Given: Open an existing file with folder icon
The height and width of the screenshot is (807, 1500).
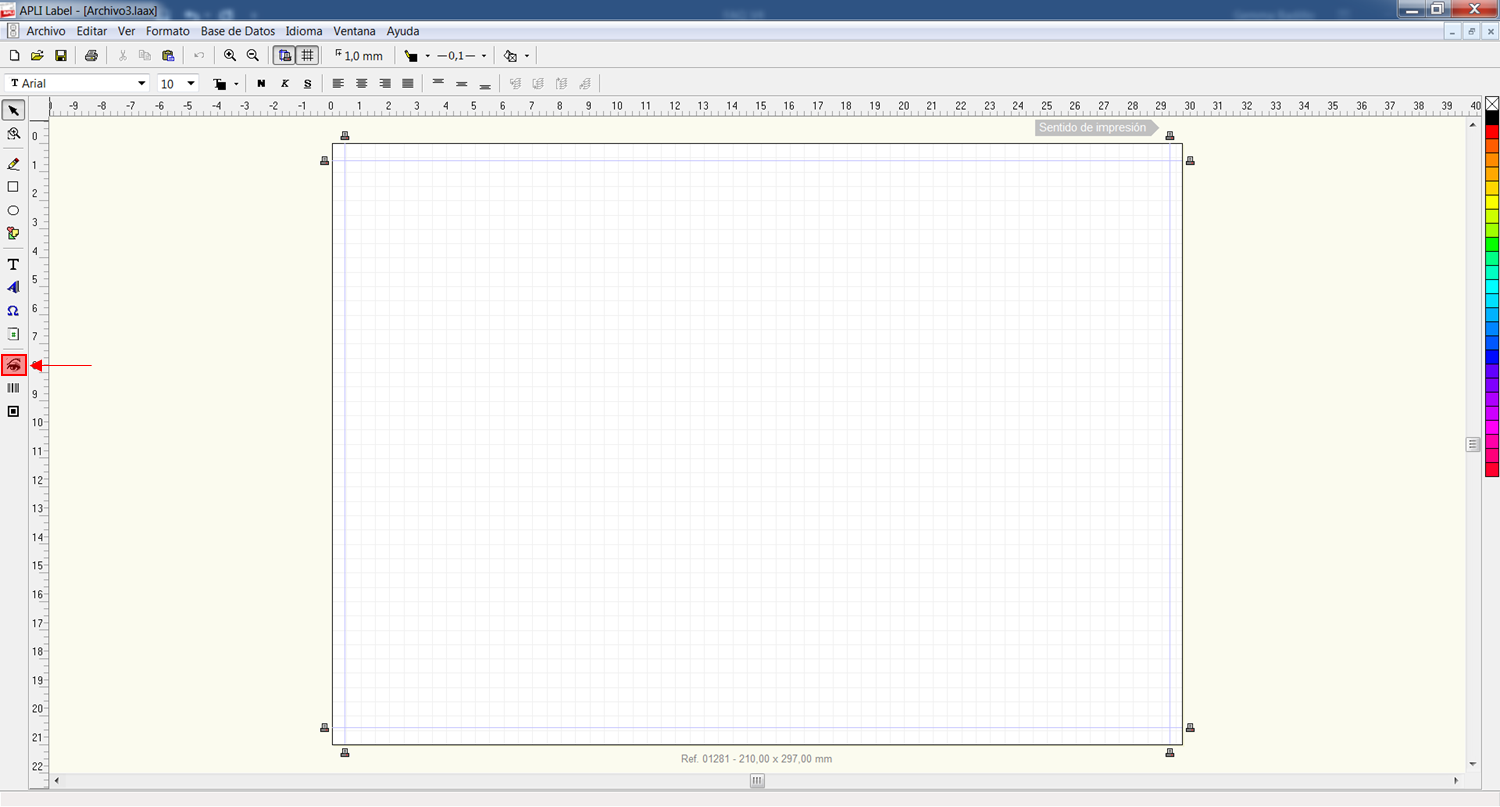Looking at the screenshot, I should (37, 56).
